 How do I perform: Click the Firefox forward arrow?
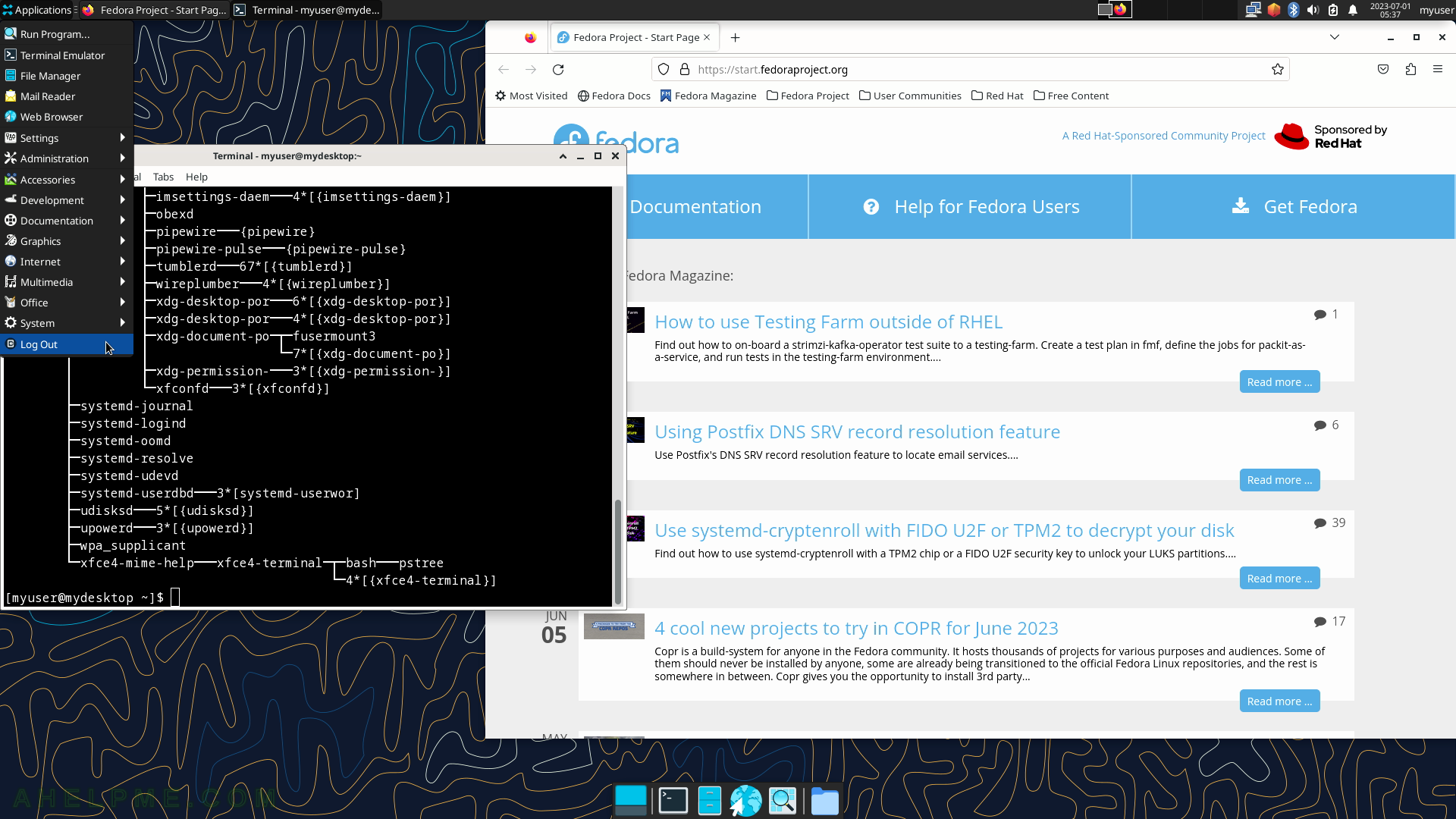531,70
